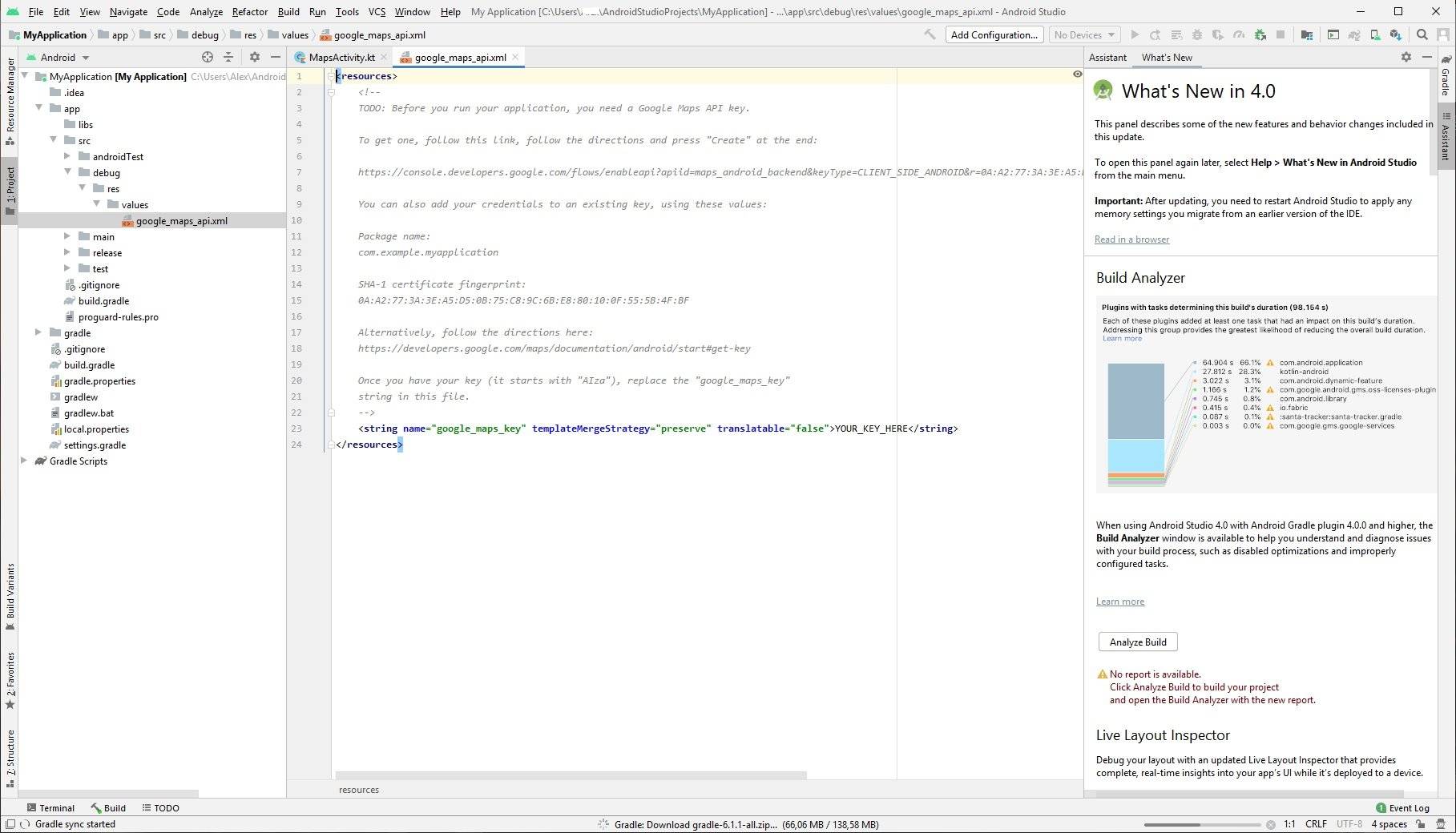Image resolution: width=1456 pixels, height=833 pixels.
Task: Open the Read in a browser link
Action: tap(1131, 239)
